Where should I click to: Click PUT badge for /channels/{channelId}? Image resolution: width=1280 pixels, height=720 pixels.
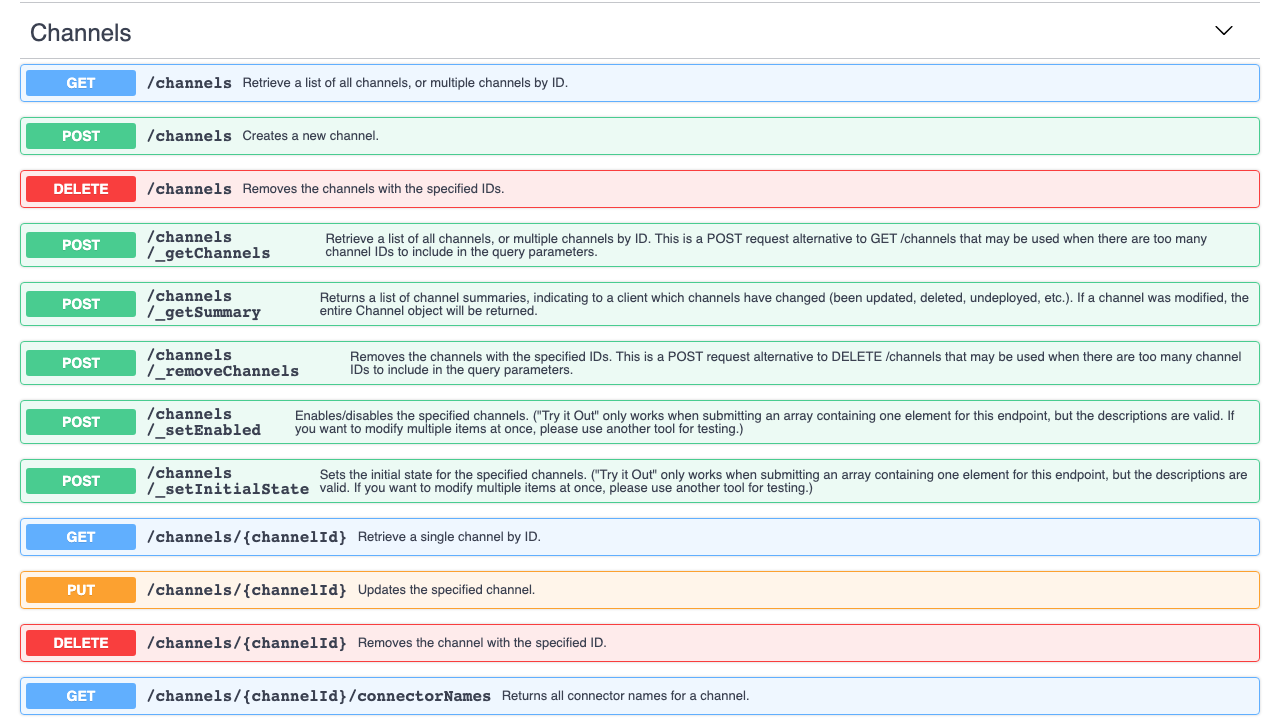(81, 590)
